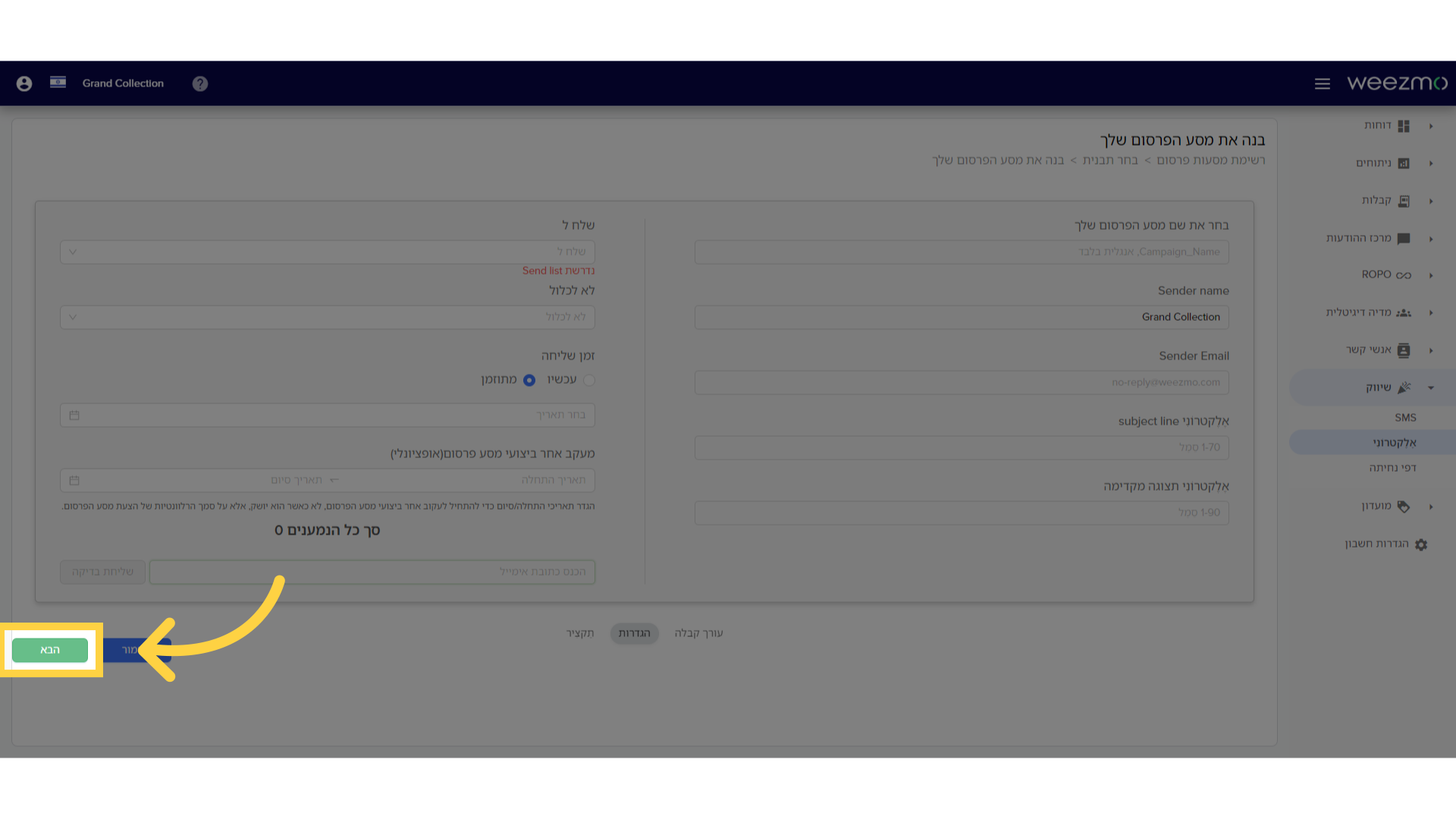The height and width of the screenshot is (819, 1456).
Task: Click the הבא (Next) green button
Action: pos(50,650)
